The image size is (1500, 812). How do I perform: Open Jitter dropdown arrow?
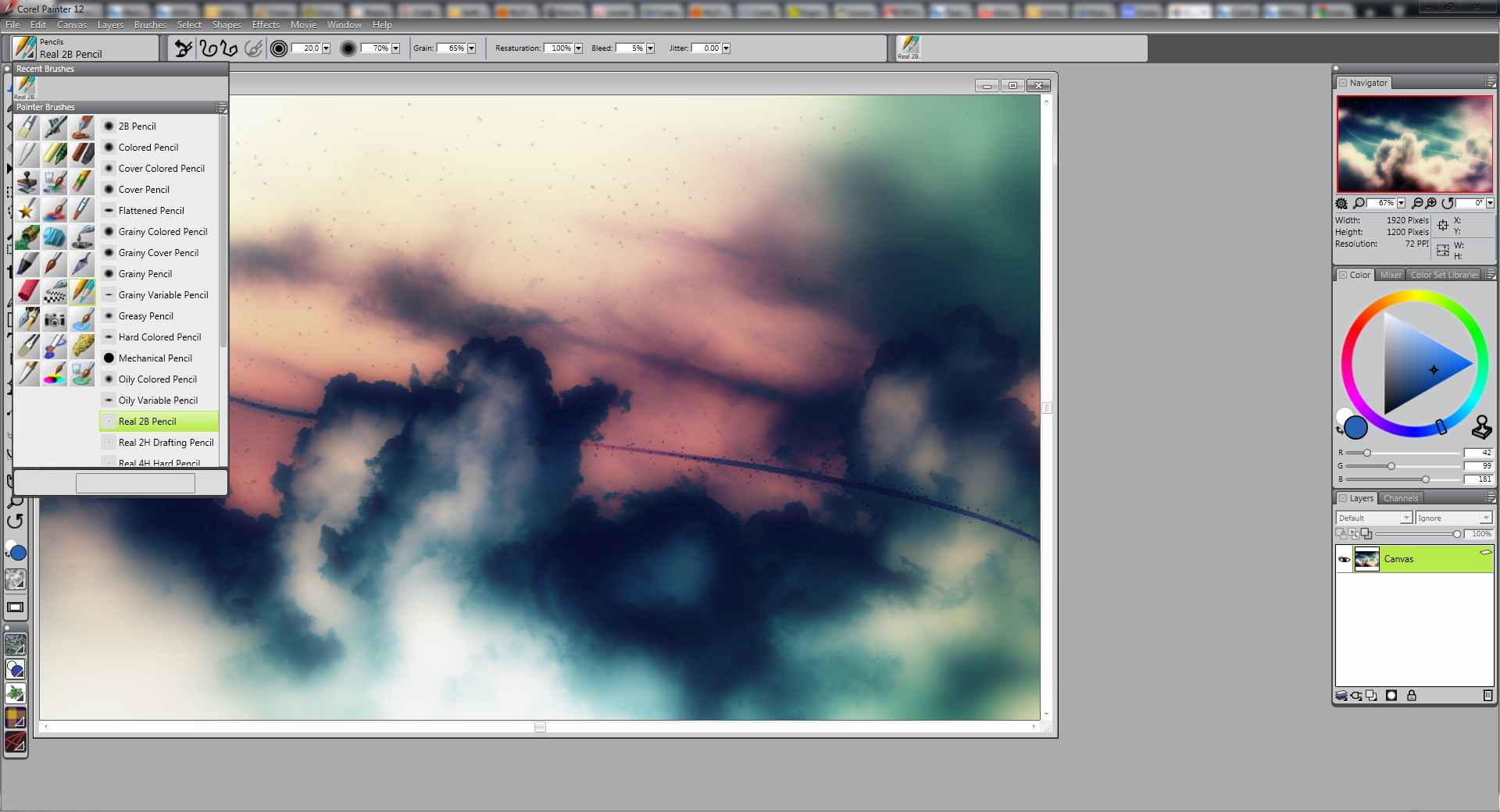[x=726, y=48]
